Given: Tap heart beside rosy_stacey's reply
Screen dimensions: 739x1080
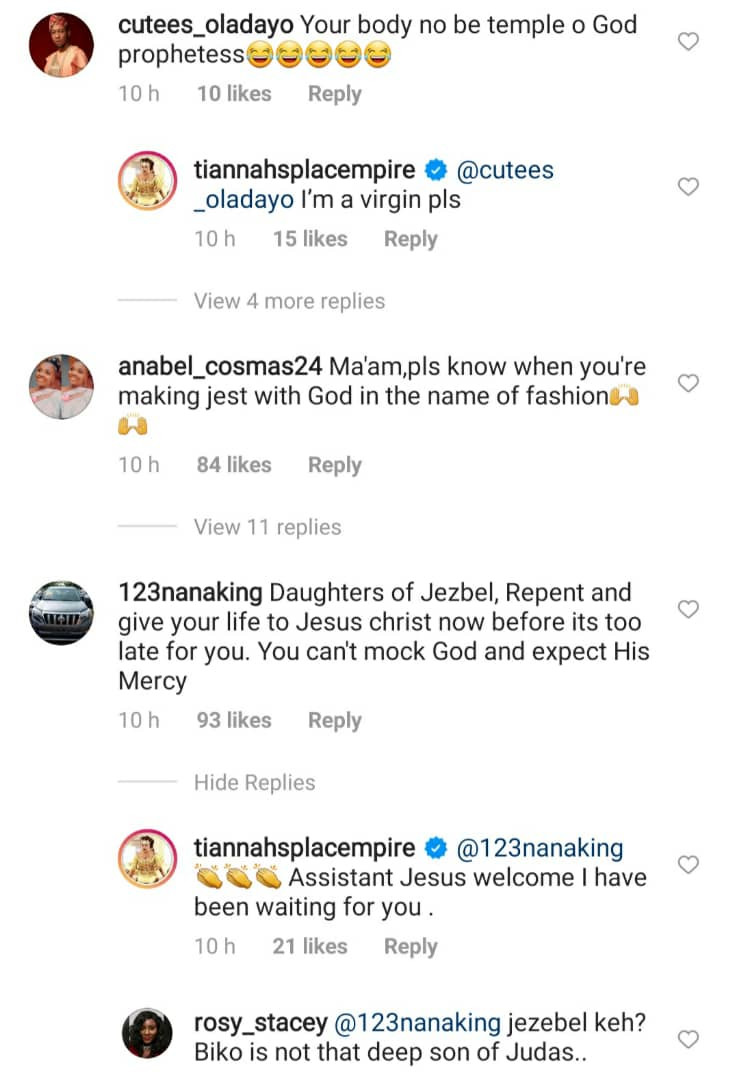Looking at the screenshot, I should coord(688,1039).
